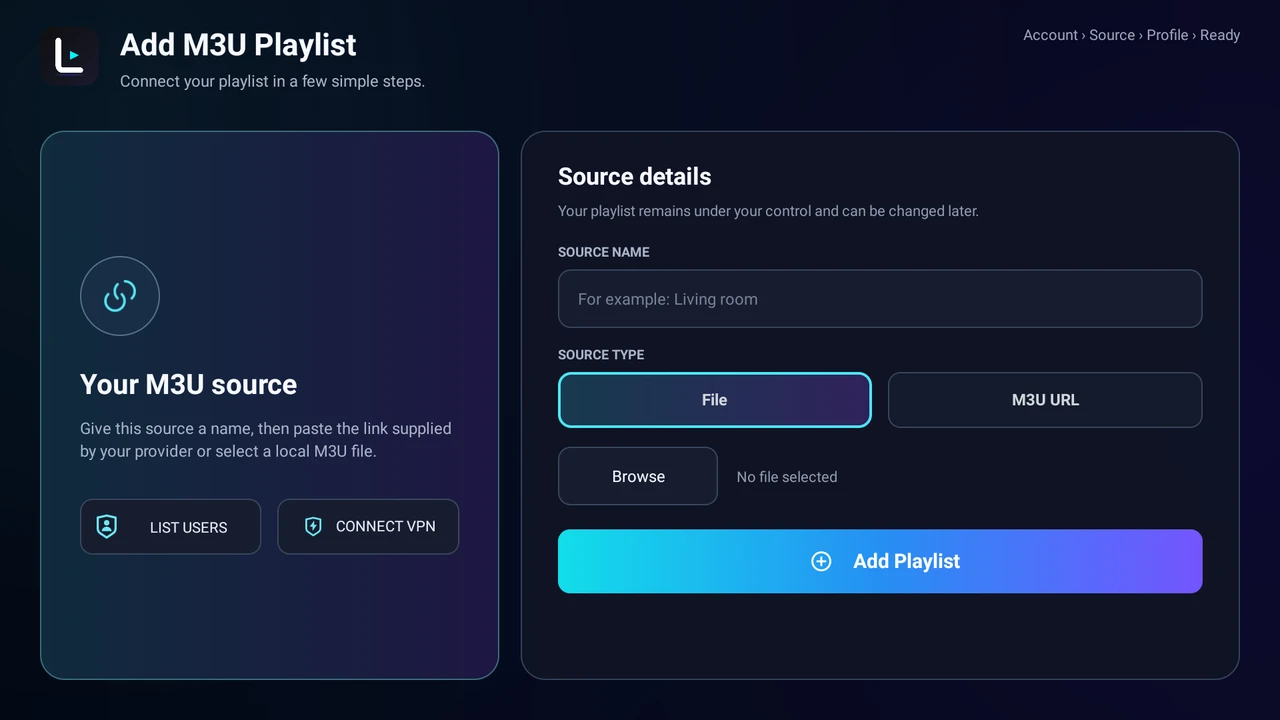
Task: Click the circular link icon
Action: click(x=120, y=296)
